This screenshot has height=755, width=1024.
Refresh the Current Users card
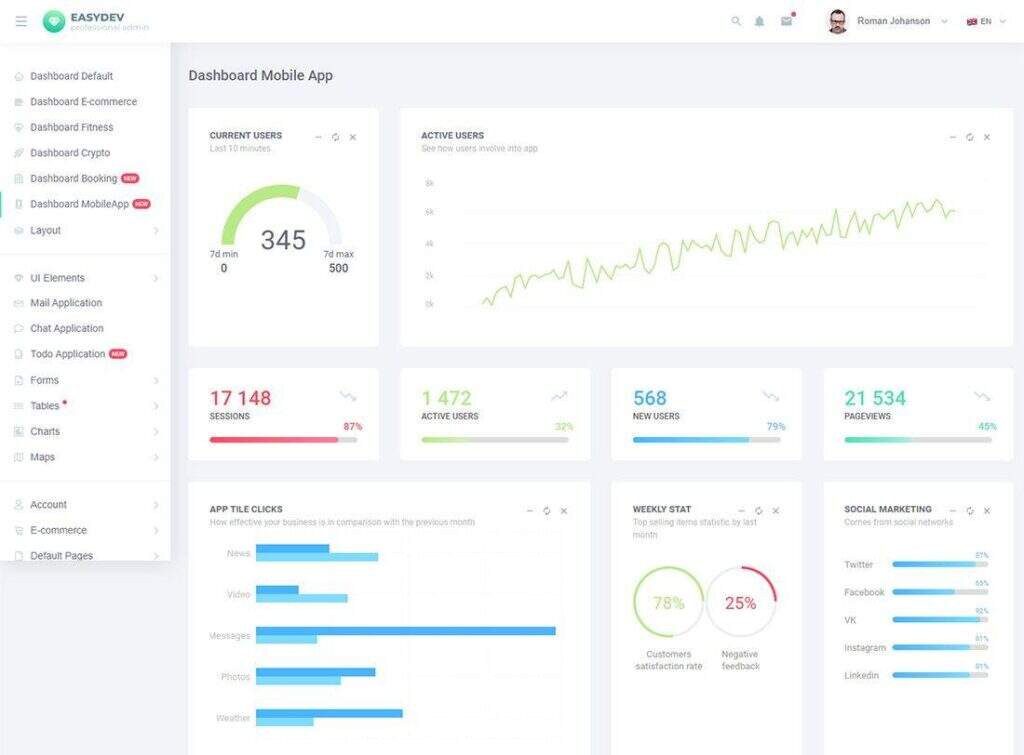(335, 137)
